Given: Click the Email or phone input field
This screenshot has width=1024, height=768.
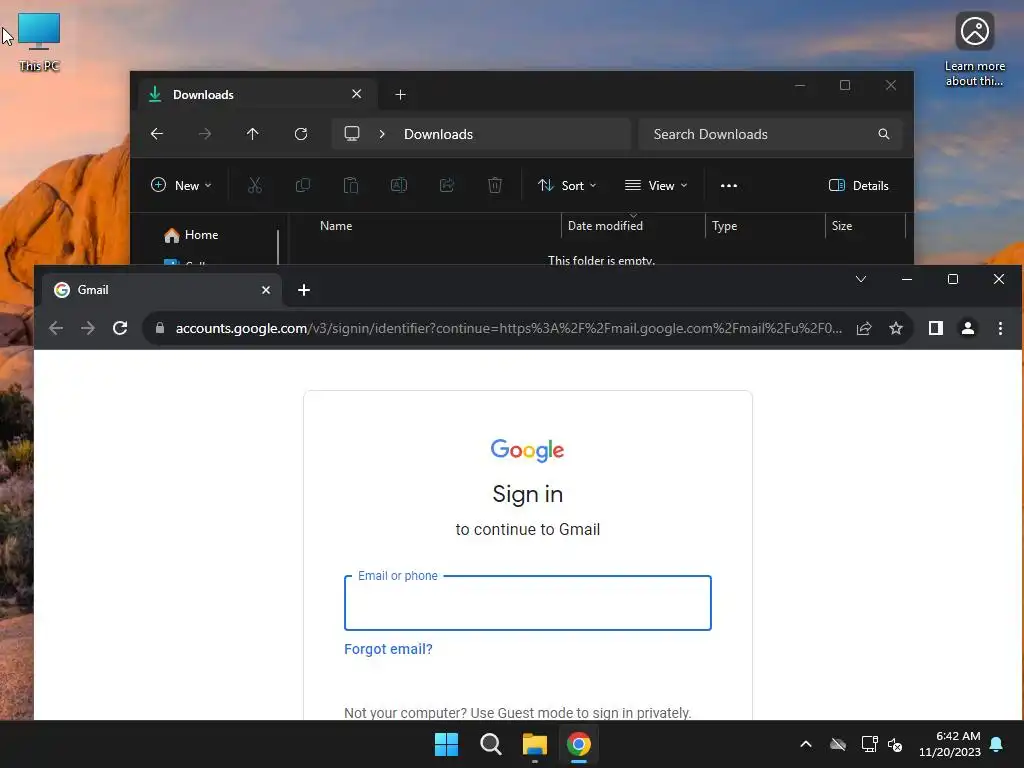Looking at the screenshot, I should [x=528, y=603].
